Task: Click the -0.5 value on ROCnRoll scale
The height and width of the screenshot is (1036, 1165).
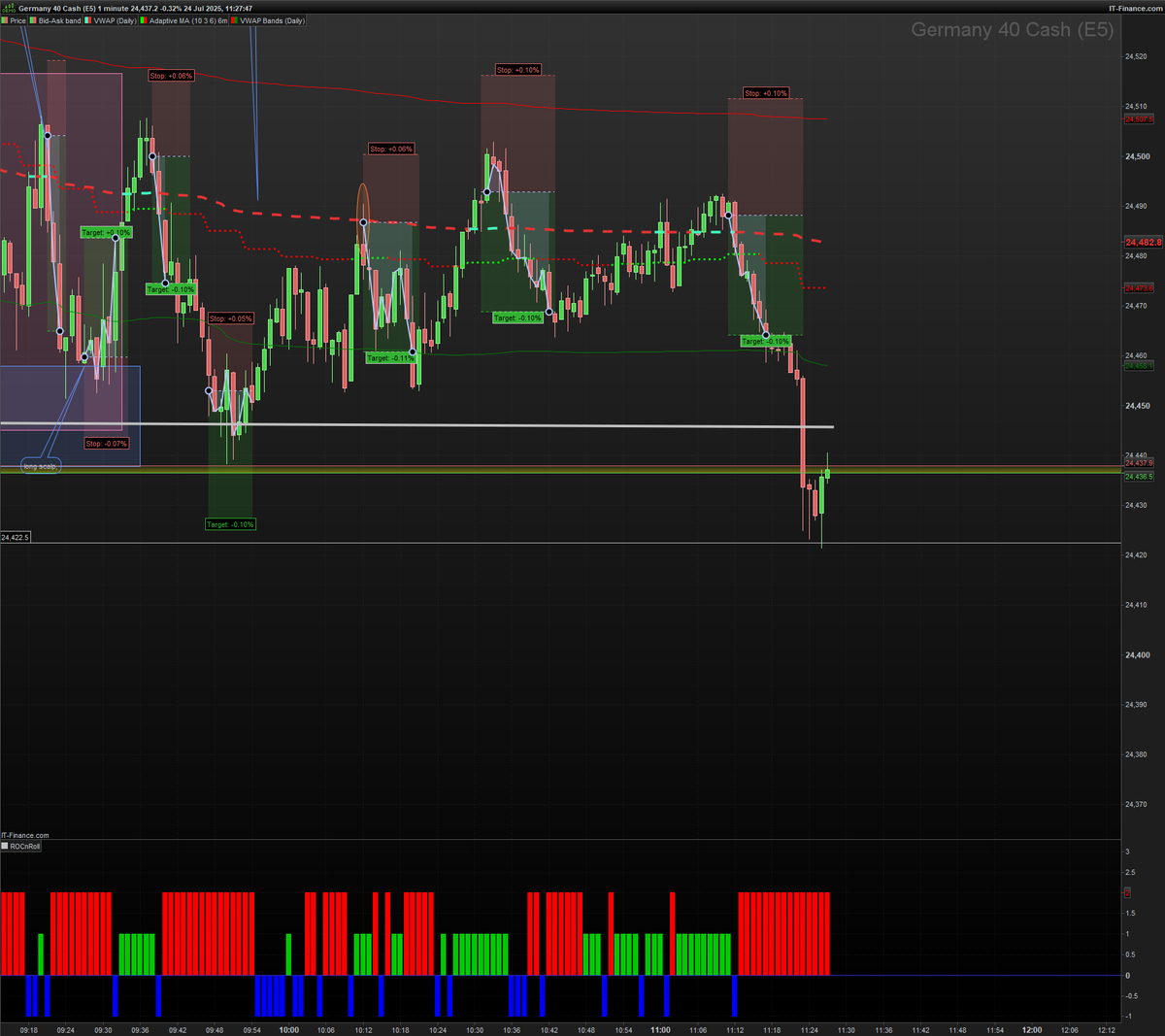Action: 1131,996
